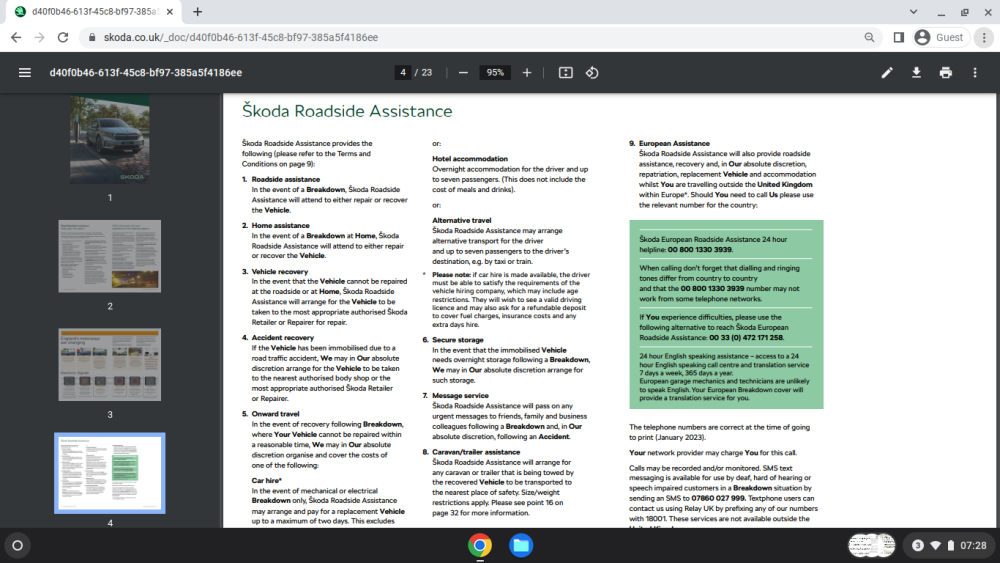1000x563 pixels.
Task: Go back to previous page in browser
Action: pyautogui.click(x=16, y=38)
